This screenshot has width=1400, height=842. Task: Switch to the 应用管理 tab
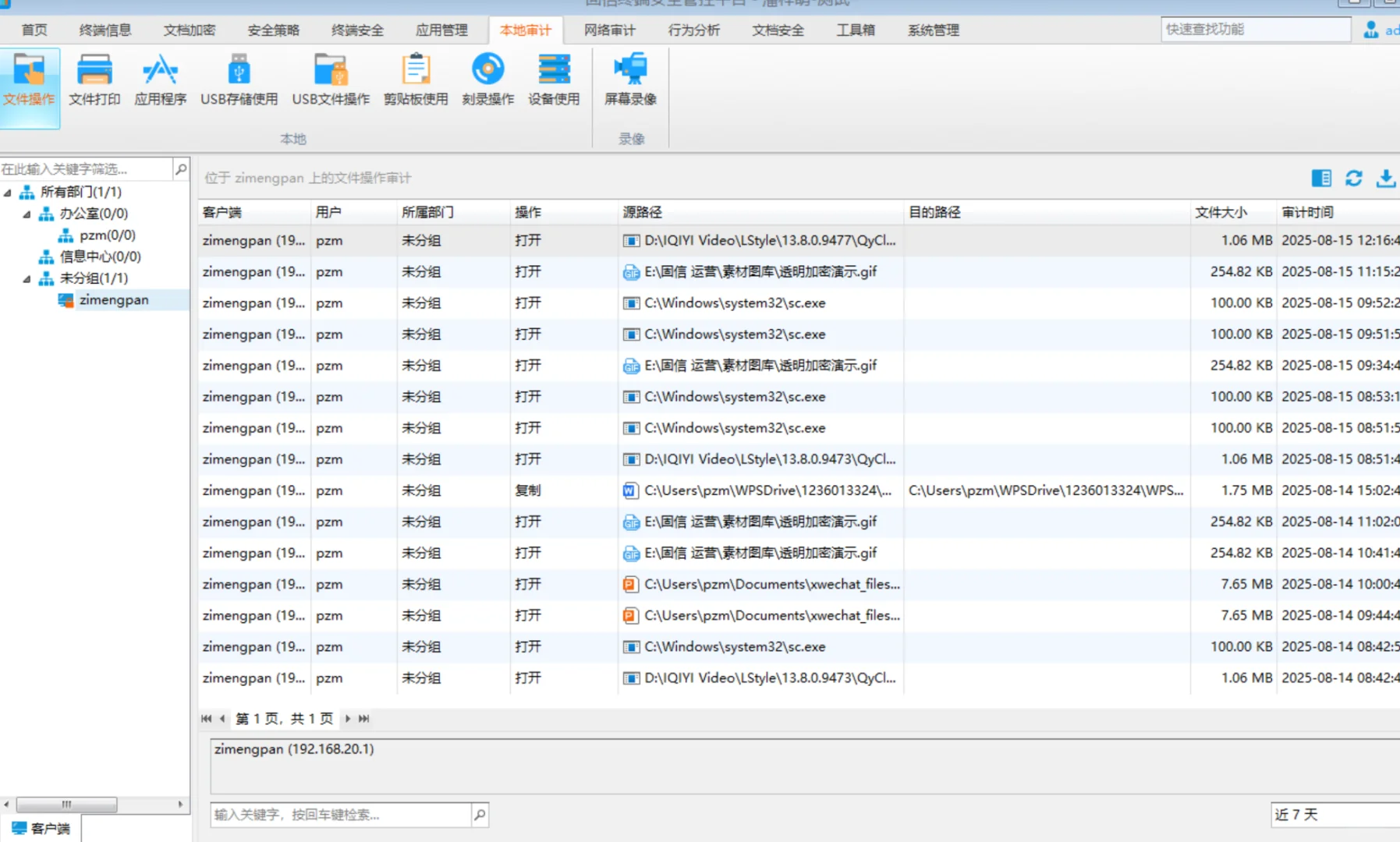click(442, 30)
